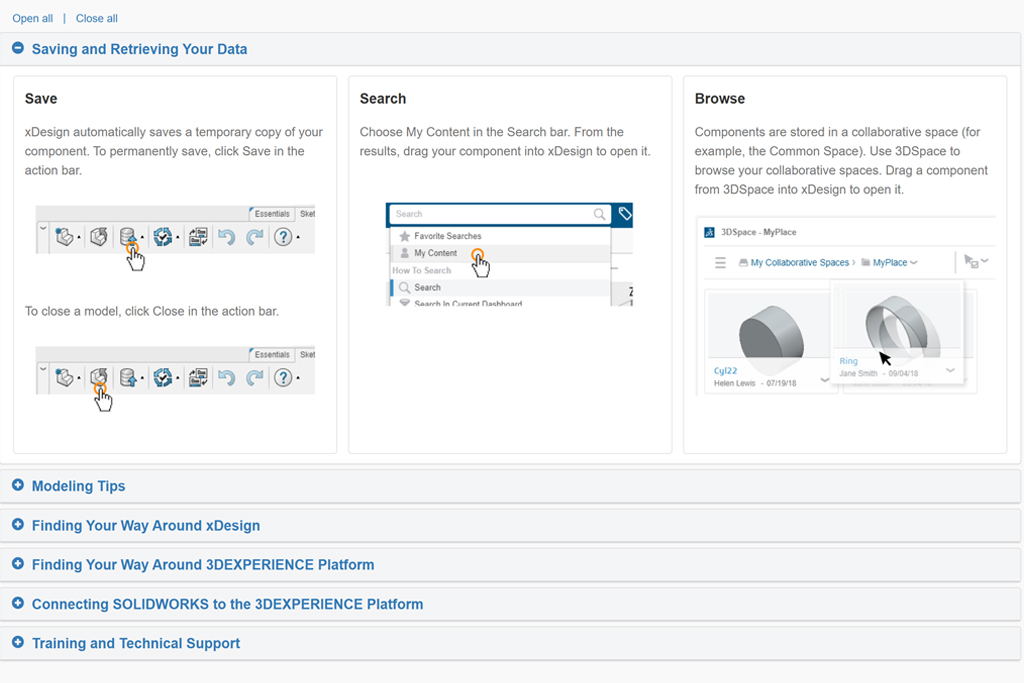Click Help question mark in the toolbar picture above 'To close a model'
The height and width of the screenshot is (683, 1024).
coord(283,236)
